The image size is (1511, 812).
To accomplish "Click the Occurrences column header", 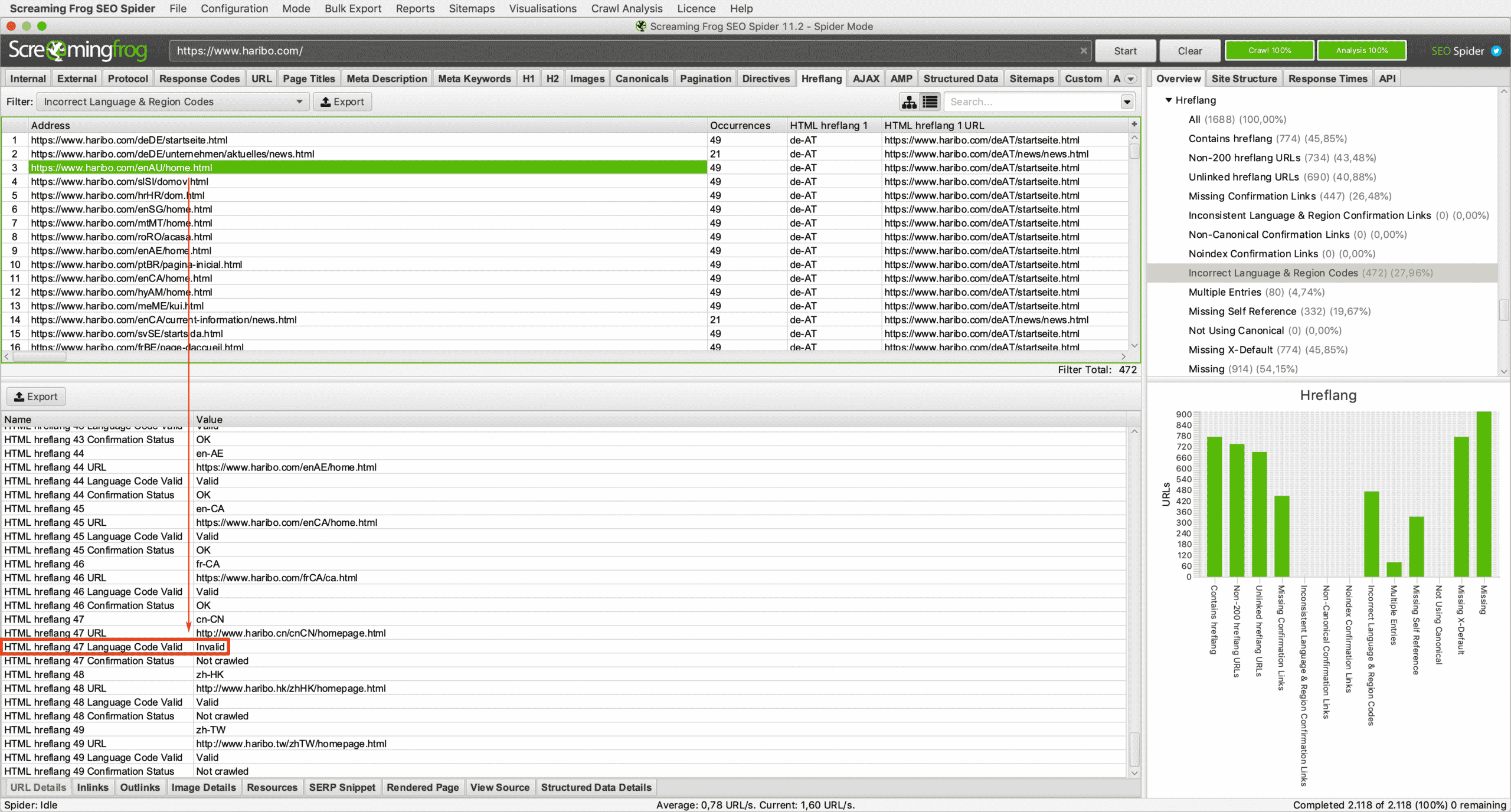I will pyautogui.click(x=747, y=125).
